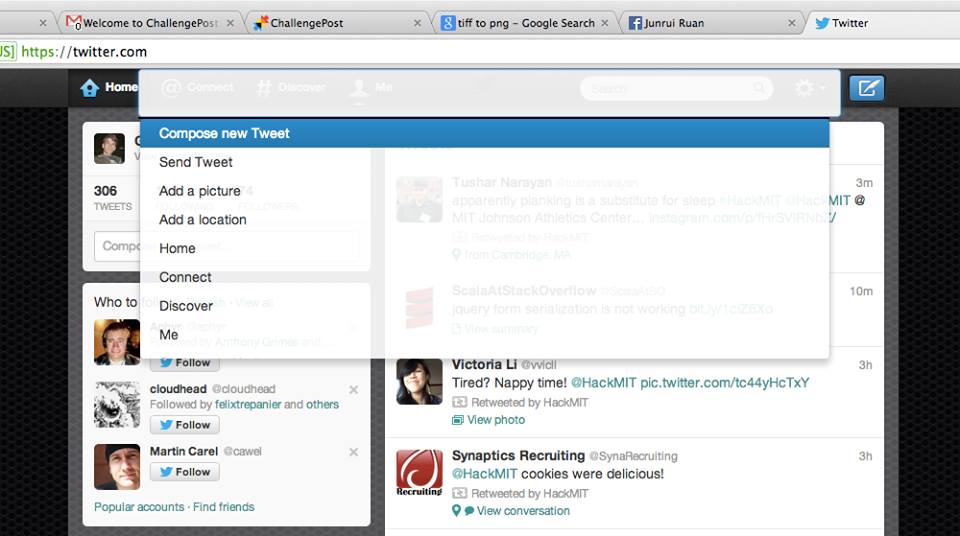The height and width of the screenshot is (536, 960).
Task: Click the Home house icon in navbar
Action: [x=89, y=88]
